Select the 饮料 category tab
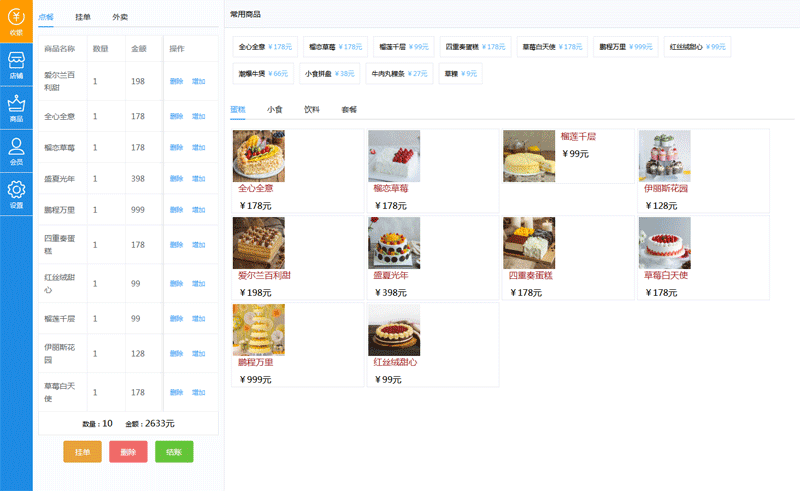Screen dimensions: 800x491 coord(312,108)
